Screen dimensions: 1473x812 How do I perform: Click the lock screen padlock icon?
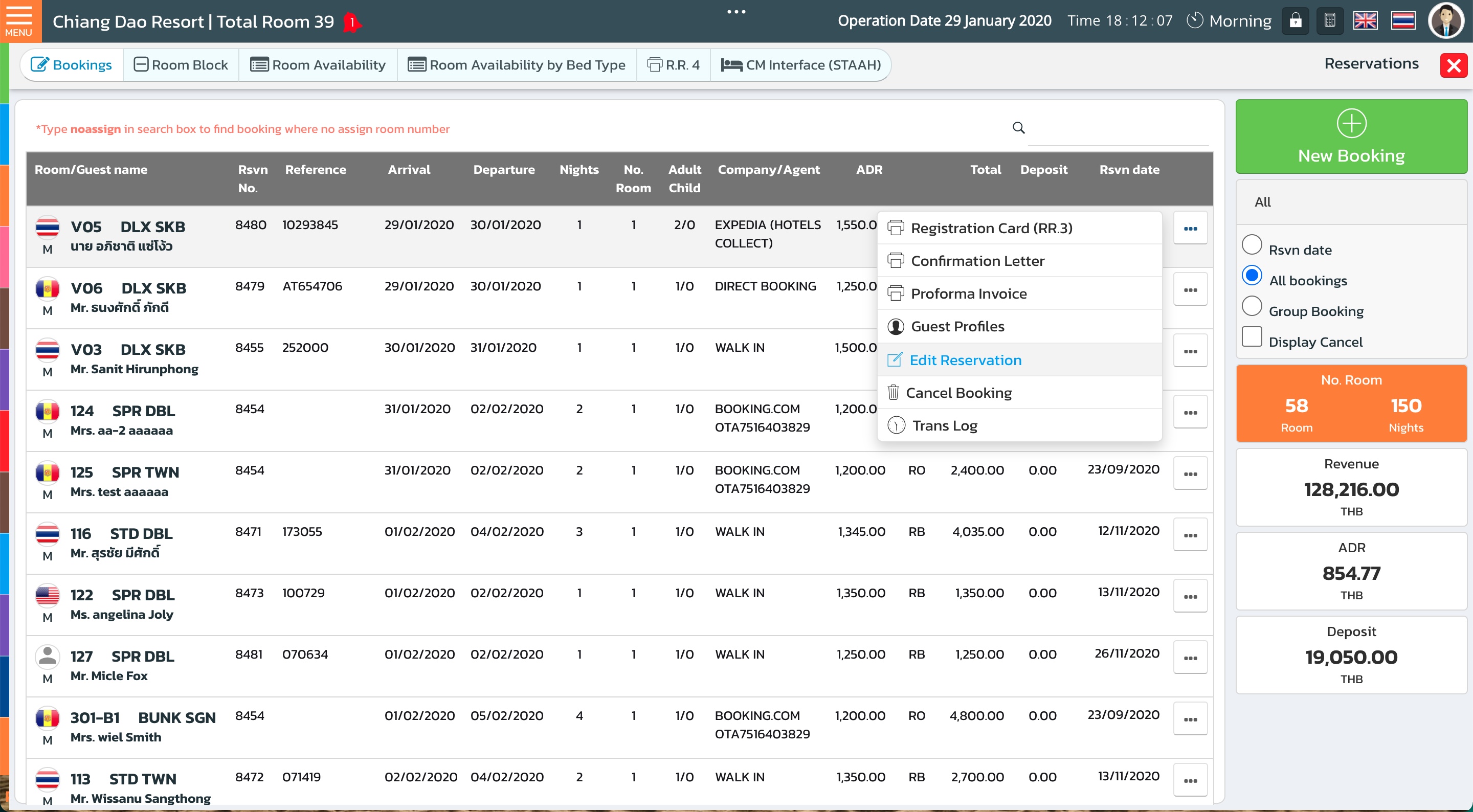click(x=1295, y=21)
